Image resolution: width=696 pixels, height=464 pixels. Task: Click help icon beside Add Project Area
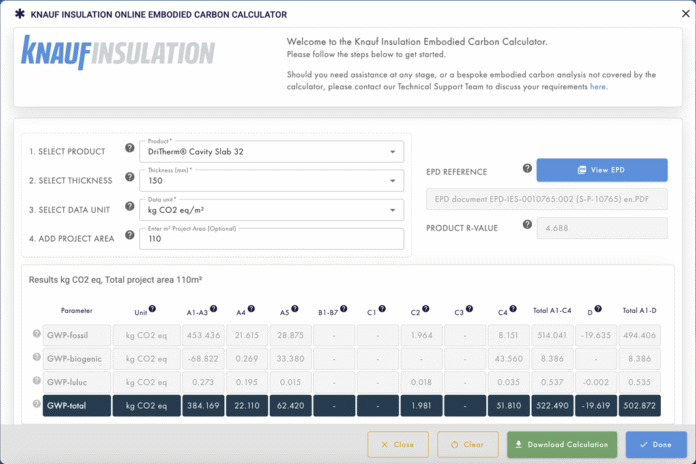point(130,235)
